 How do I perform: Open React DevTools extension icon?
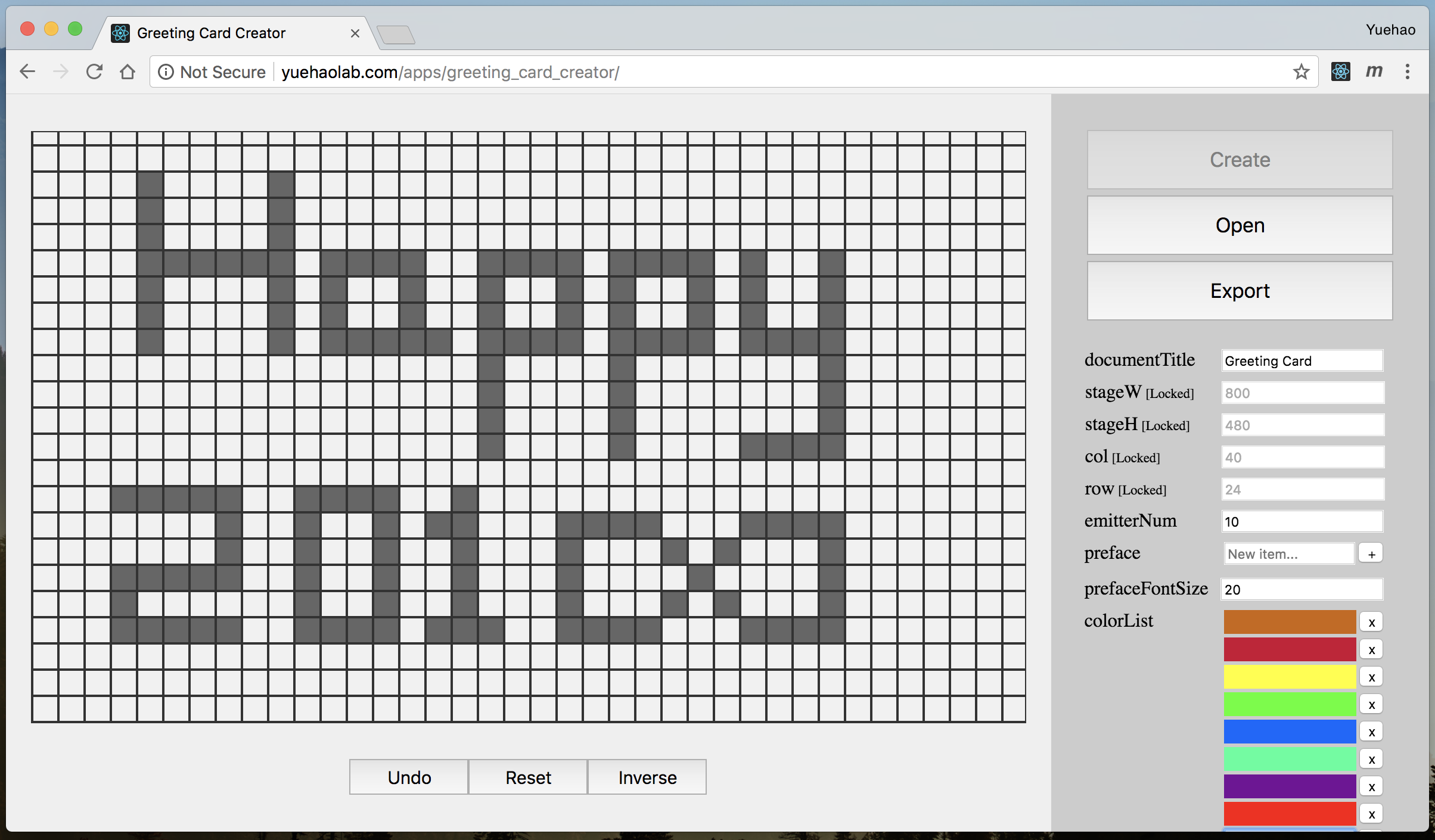pos(1340,72)
